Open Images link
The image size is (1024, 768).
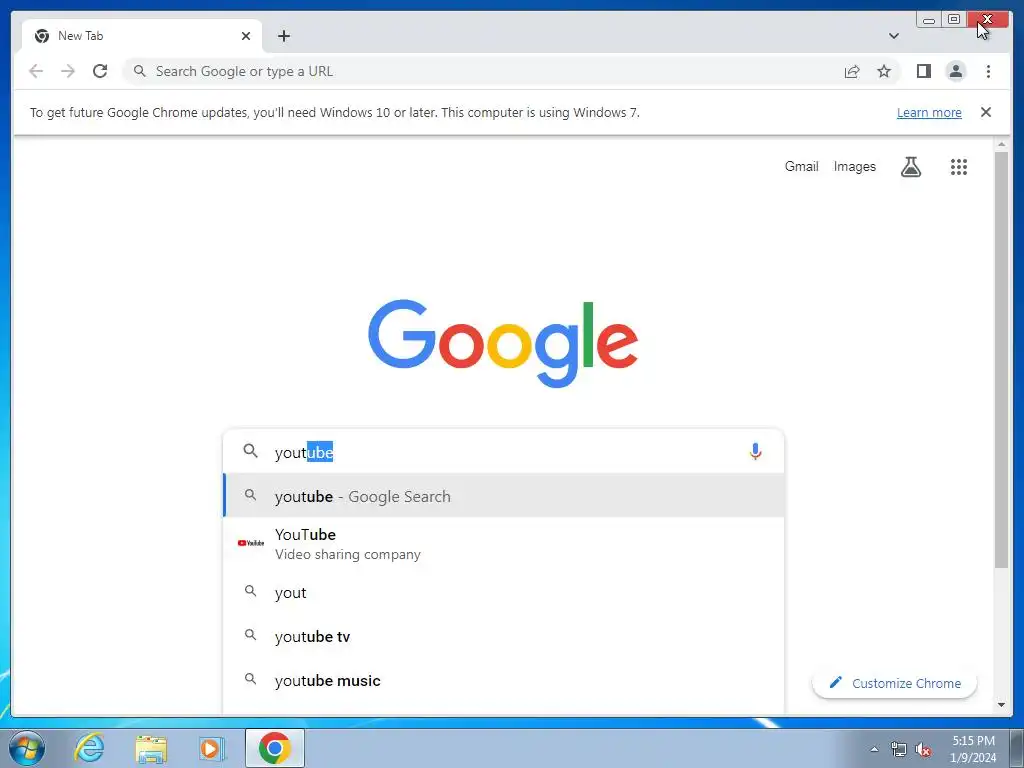coord(854,167)
